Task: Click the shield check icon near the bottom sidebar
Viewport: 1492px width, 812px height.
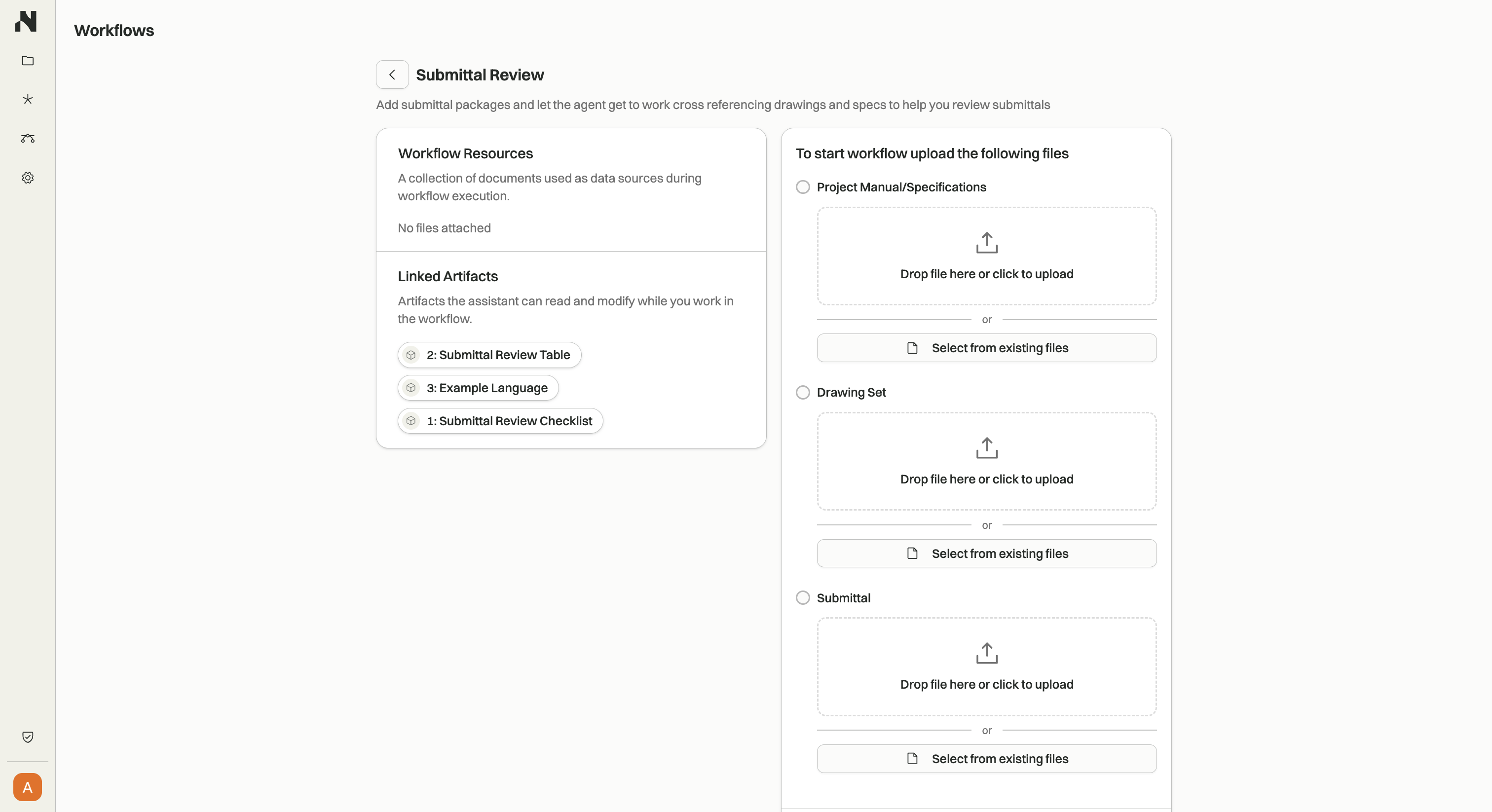Action: coord(27,737)
